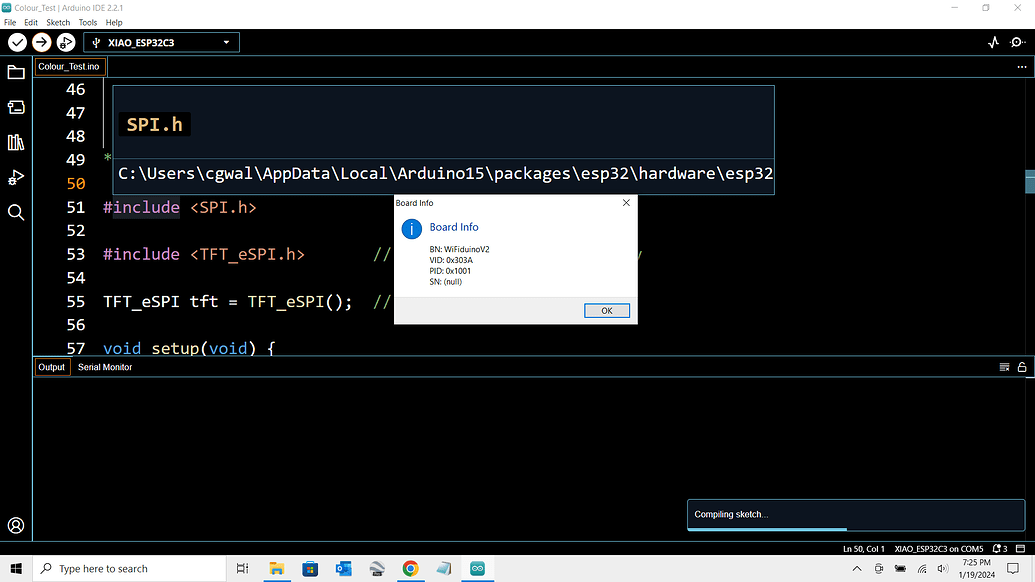Start debugging from the toolbar debug icon

click(x=66, y=42)
